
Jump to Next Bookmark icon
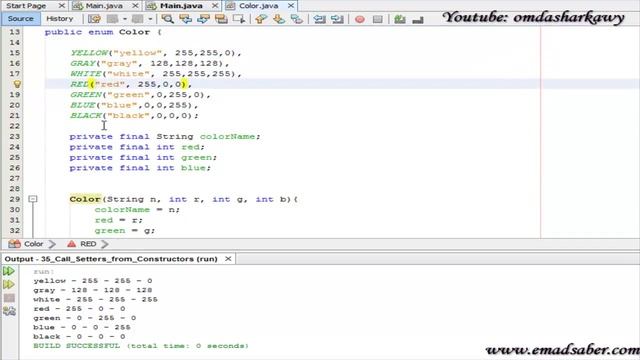279,19
